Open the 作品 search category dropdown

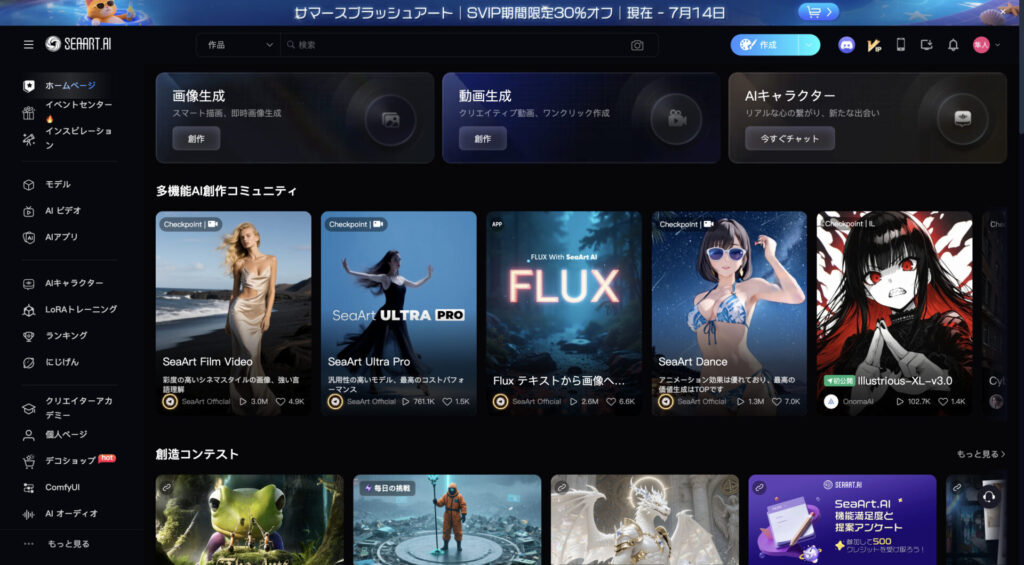238,45
